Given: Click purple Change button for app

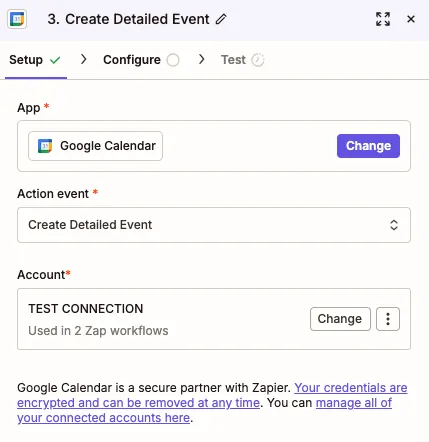Looking at the screenshot, I should tap(368, 146).
